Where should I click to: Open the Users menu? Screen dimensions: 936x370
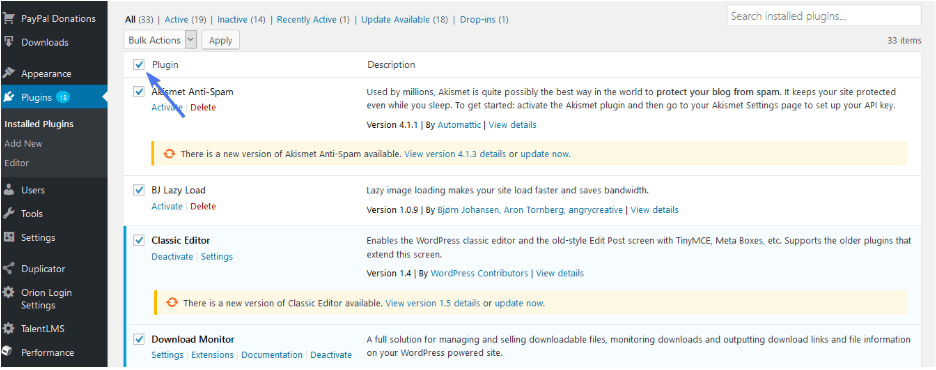point(33,190)
